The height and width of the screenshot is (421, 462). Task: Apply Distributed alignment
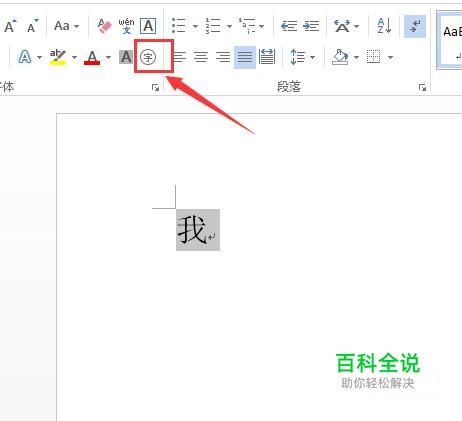pos(267,57)
